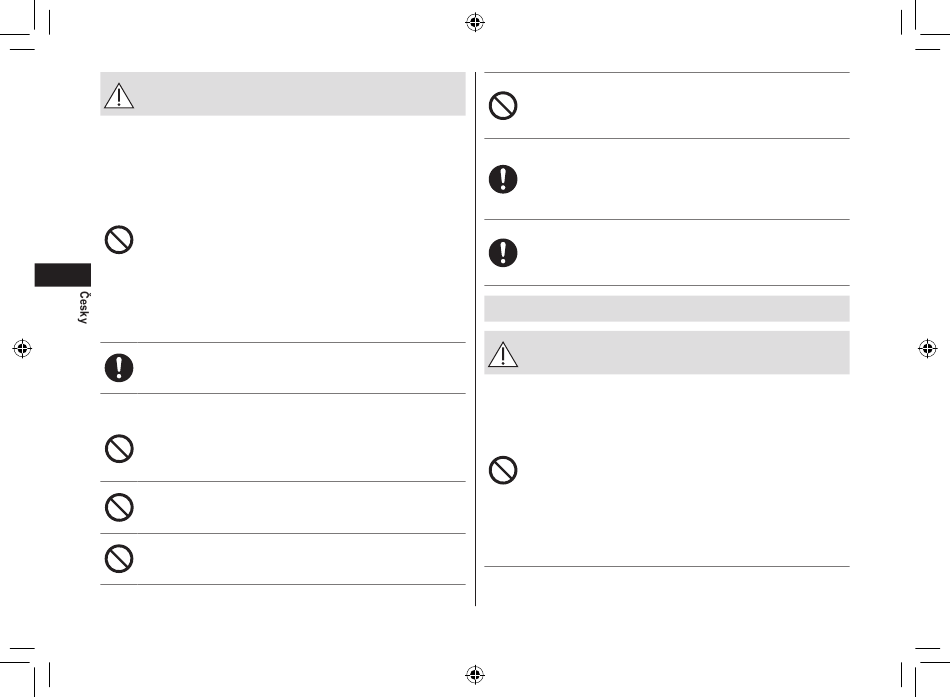Select the prohibition symbol below the right warning banner

tap(503, 470)
